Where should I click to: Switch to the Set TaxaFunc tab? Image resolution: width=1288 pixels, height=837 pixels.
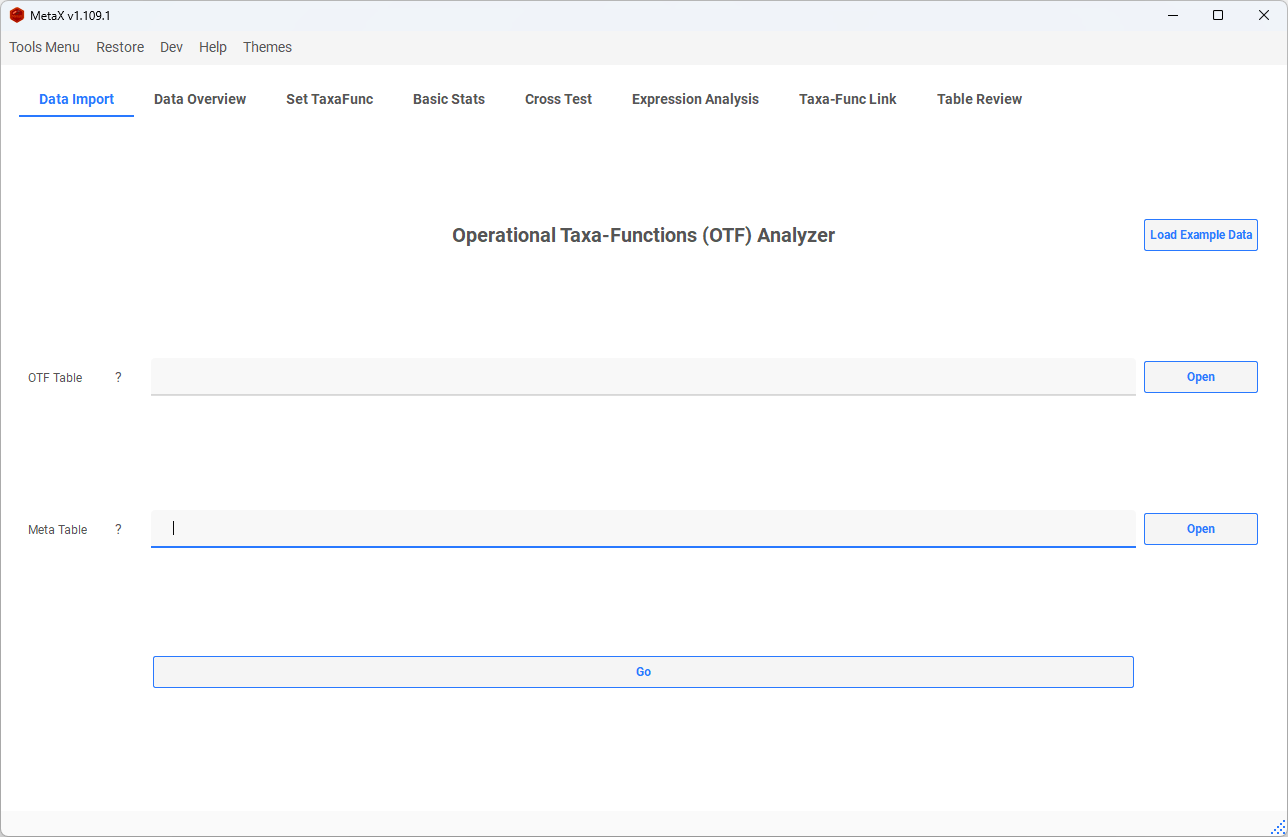[x=329, y=99]
